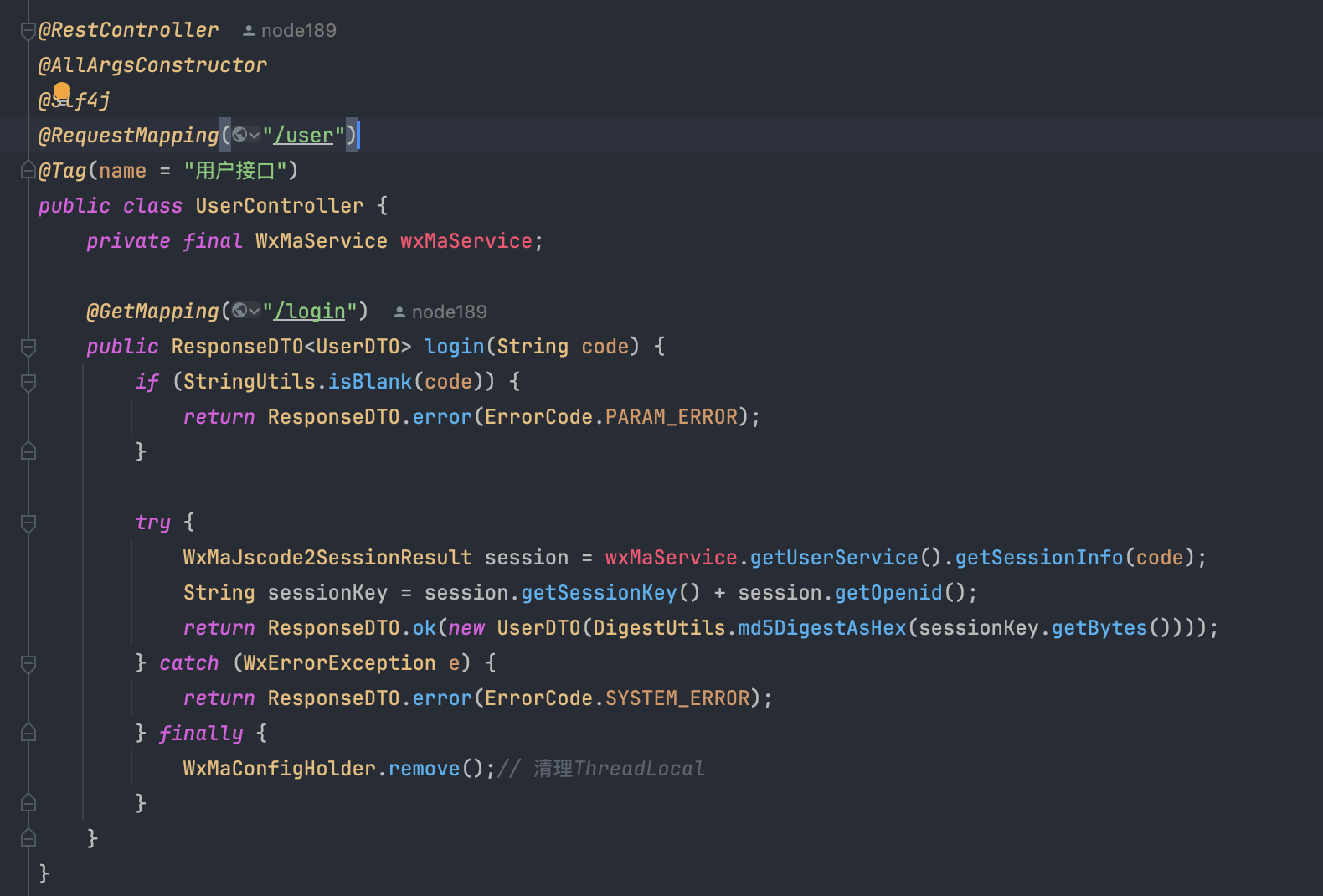This screenshot has width=1323, height=896.
Task: Click the 清理ThreadLocal comment
Action: [x=601, y=769]
